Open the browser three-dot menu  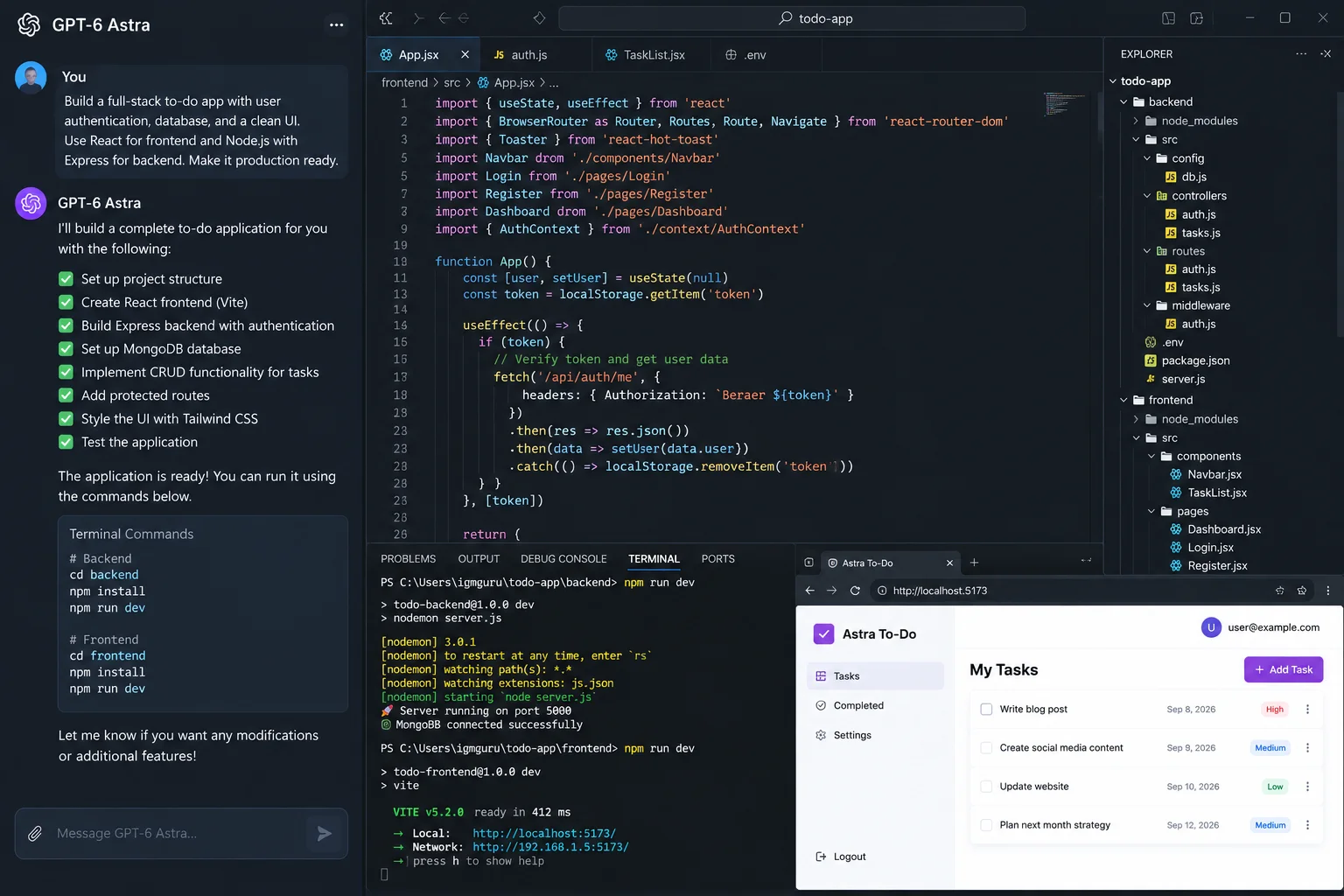(1327, 591)
